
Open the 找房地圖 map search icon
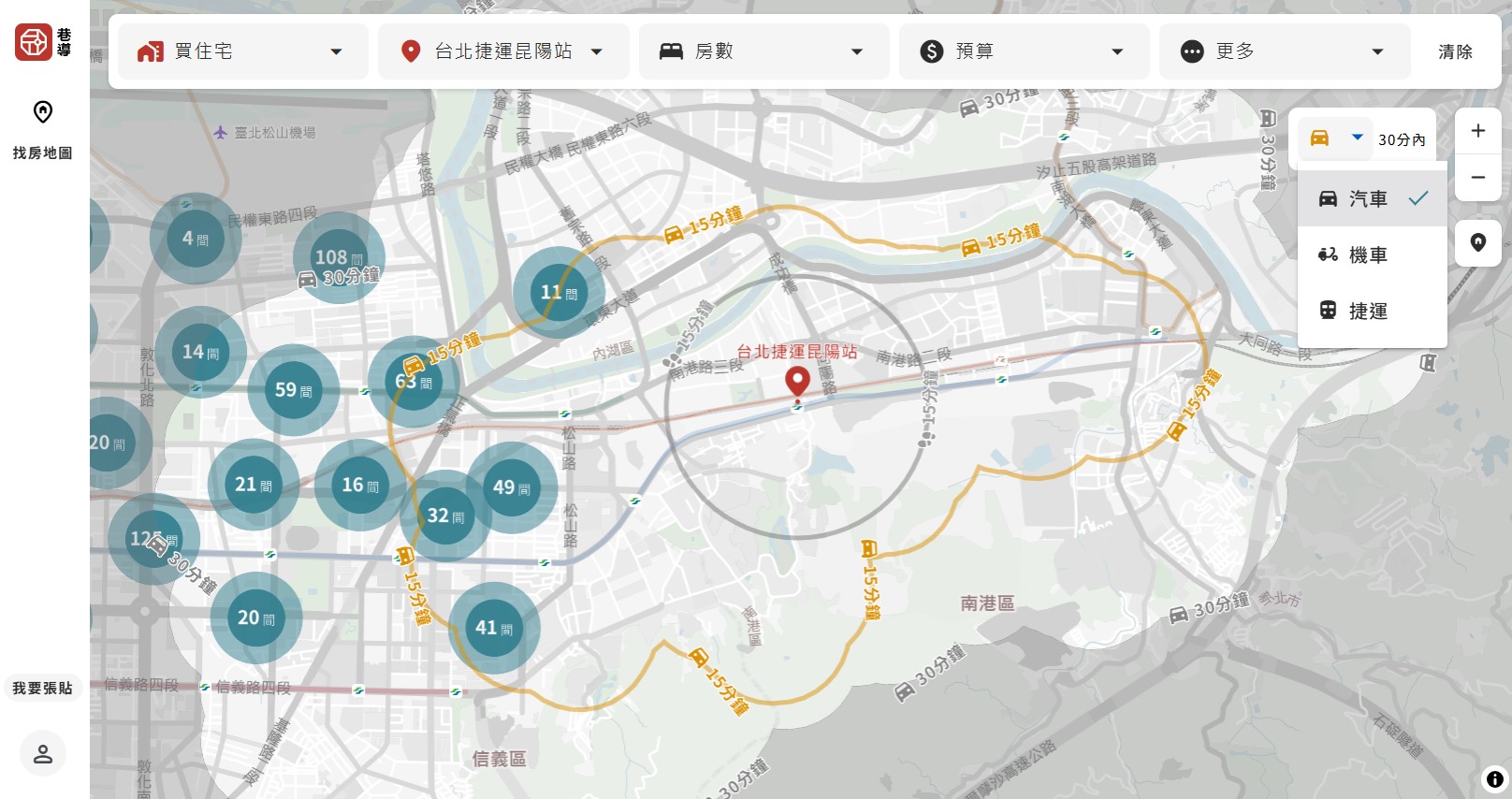coord(43,112)
